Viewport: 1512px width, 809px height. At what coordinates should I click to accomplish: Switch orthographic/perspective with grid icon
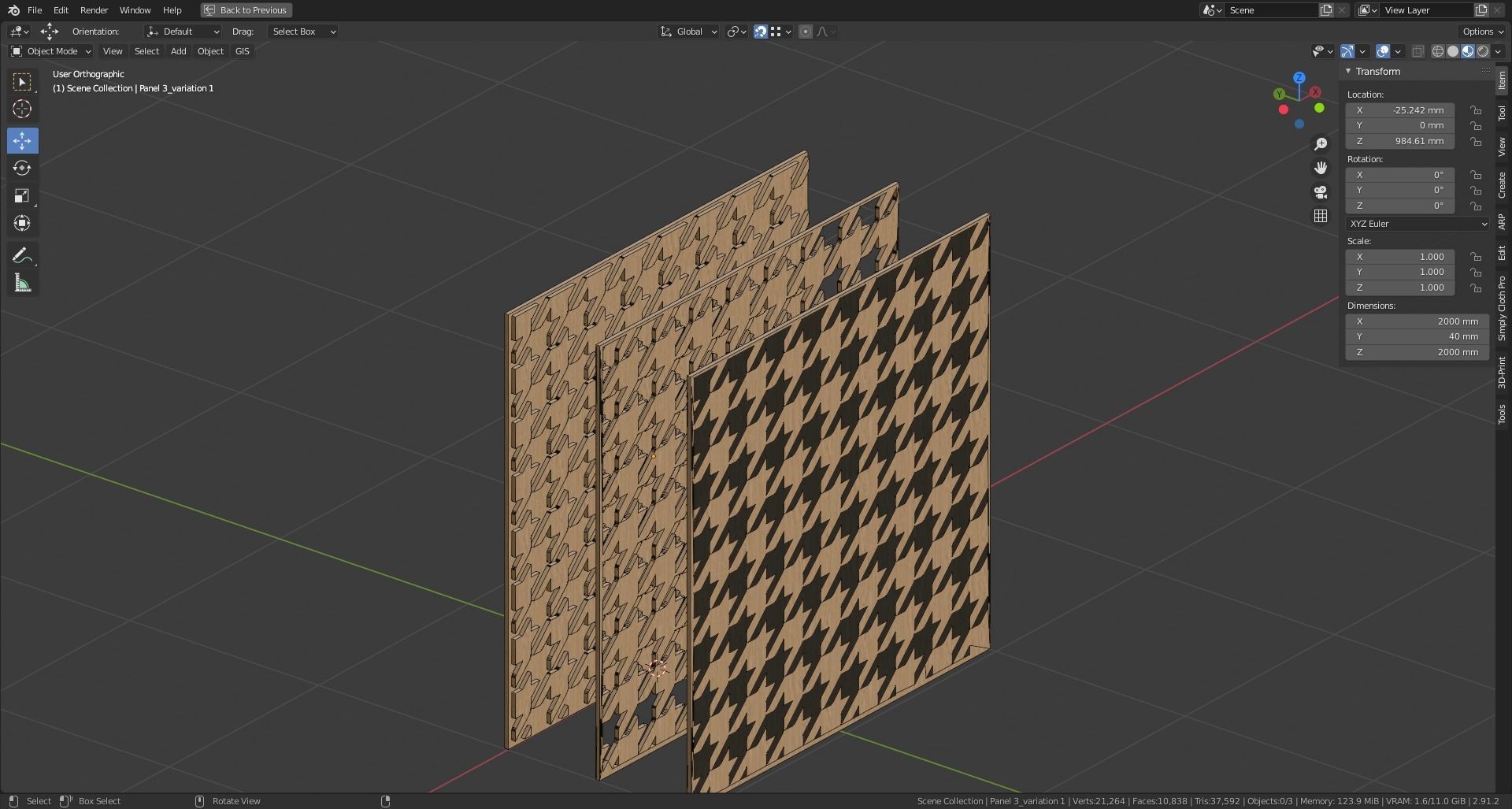pyautogui.click(x=1321, y=216)
